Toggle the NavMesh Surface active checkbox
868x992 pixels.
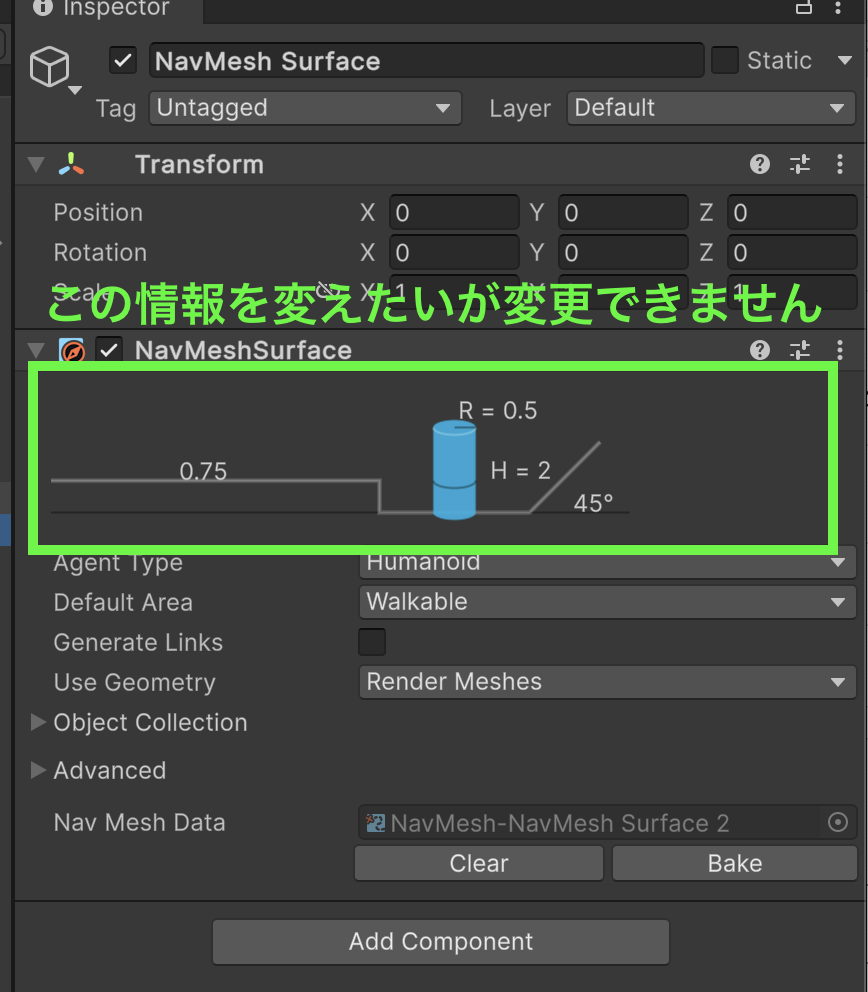[122, 60]
